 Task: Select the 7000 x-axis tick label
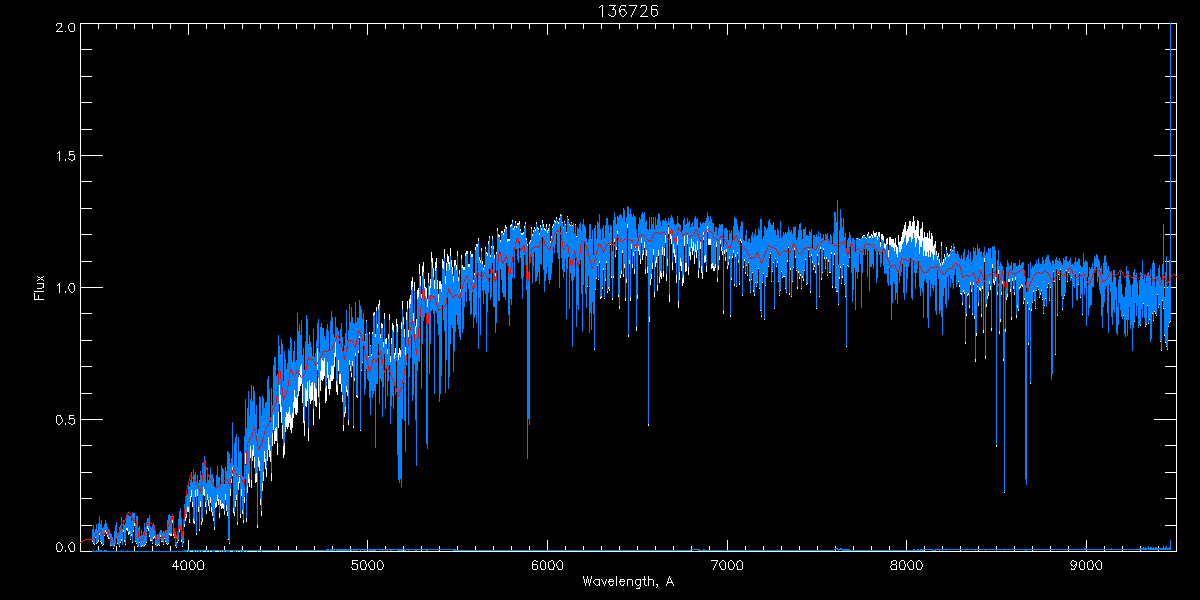tap(727, 563)
